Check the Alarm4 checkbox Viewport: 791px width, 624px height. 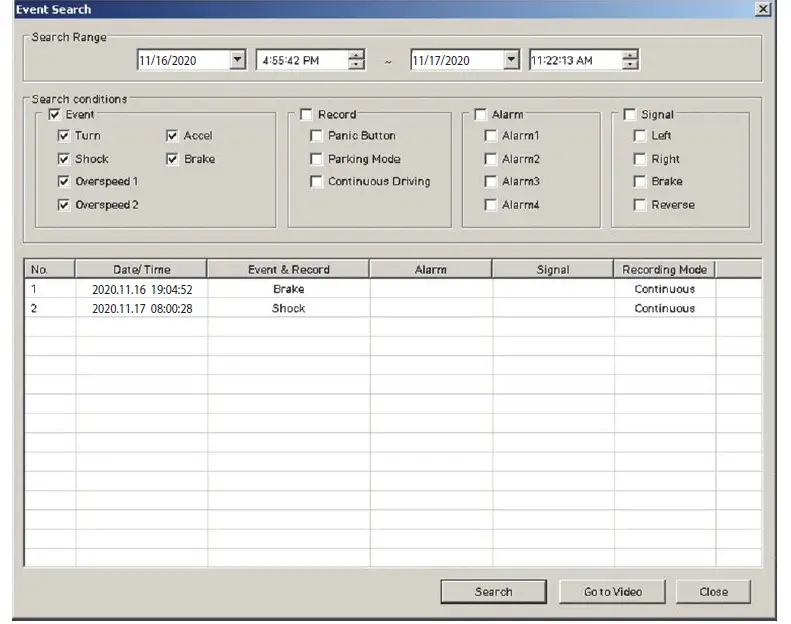tap(490, 205)
